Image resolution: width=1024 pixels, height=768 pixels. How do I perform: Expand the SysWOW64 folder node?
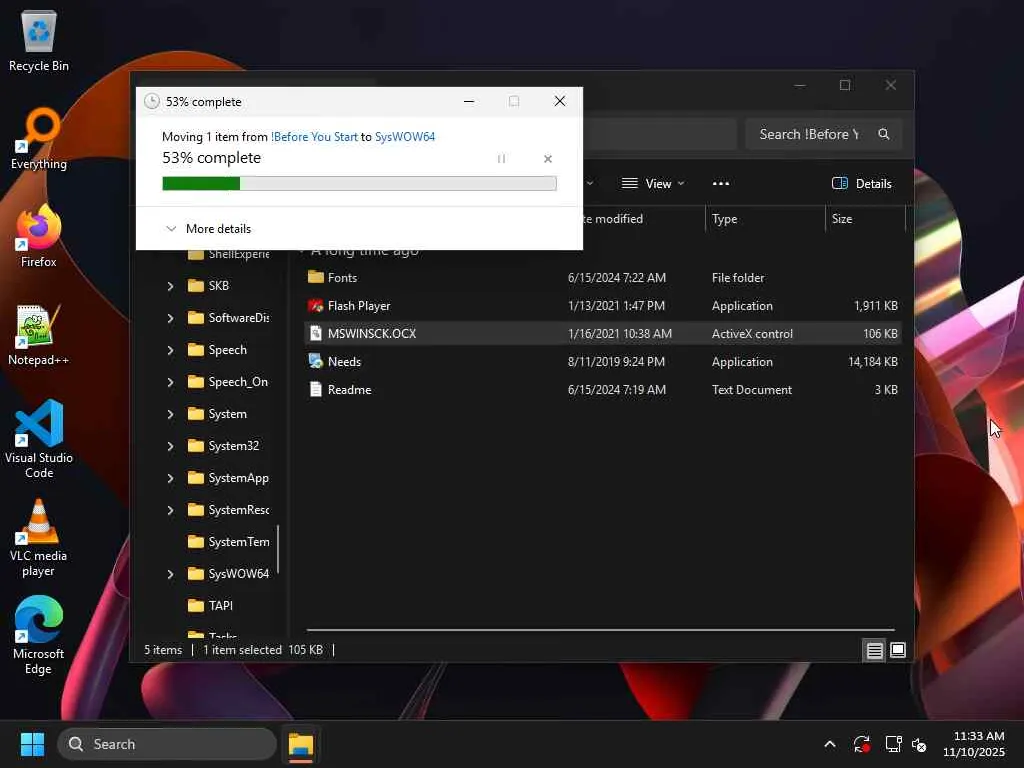tap(170, 574)
